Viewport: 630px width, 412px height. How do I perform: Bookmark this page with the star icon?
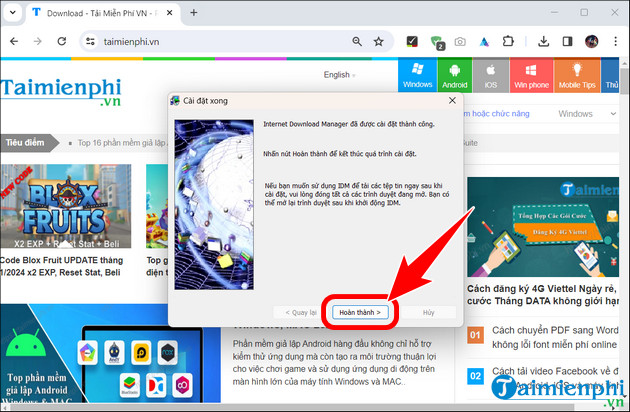coord(378,41)
